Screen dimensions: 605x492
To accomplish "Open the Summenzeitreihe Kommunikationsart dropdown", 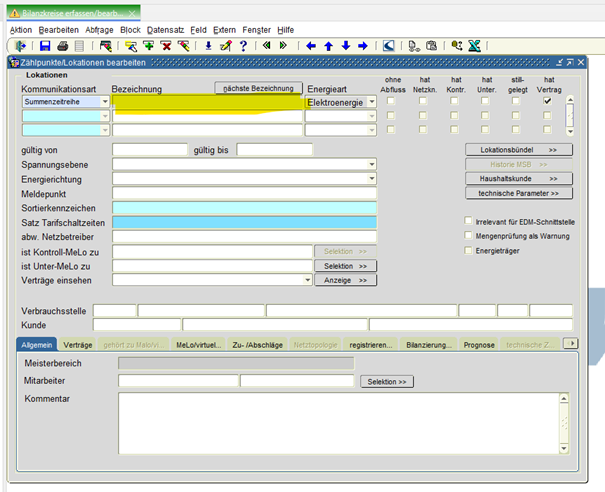I will (105, 101).
